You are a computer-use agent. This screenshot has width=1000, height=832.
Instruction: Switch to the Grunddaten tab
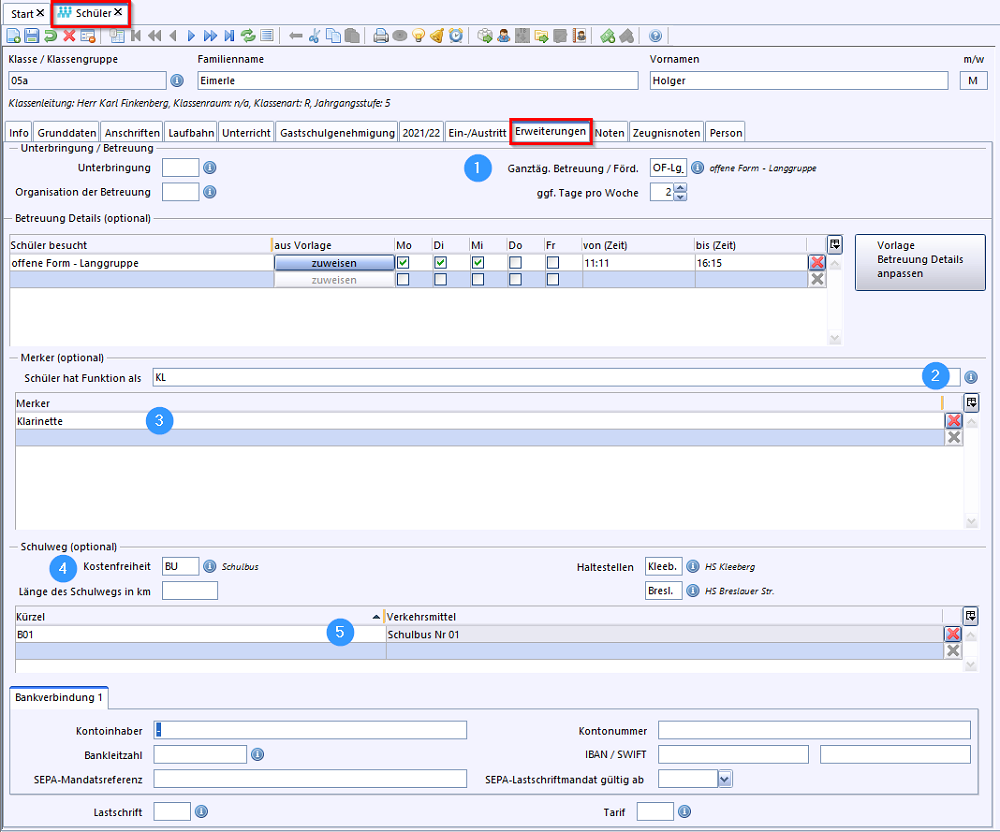tap(66, 133)
